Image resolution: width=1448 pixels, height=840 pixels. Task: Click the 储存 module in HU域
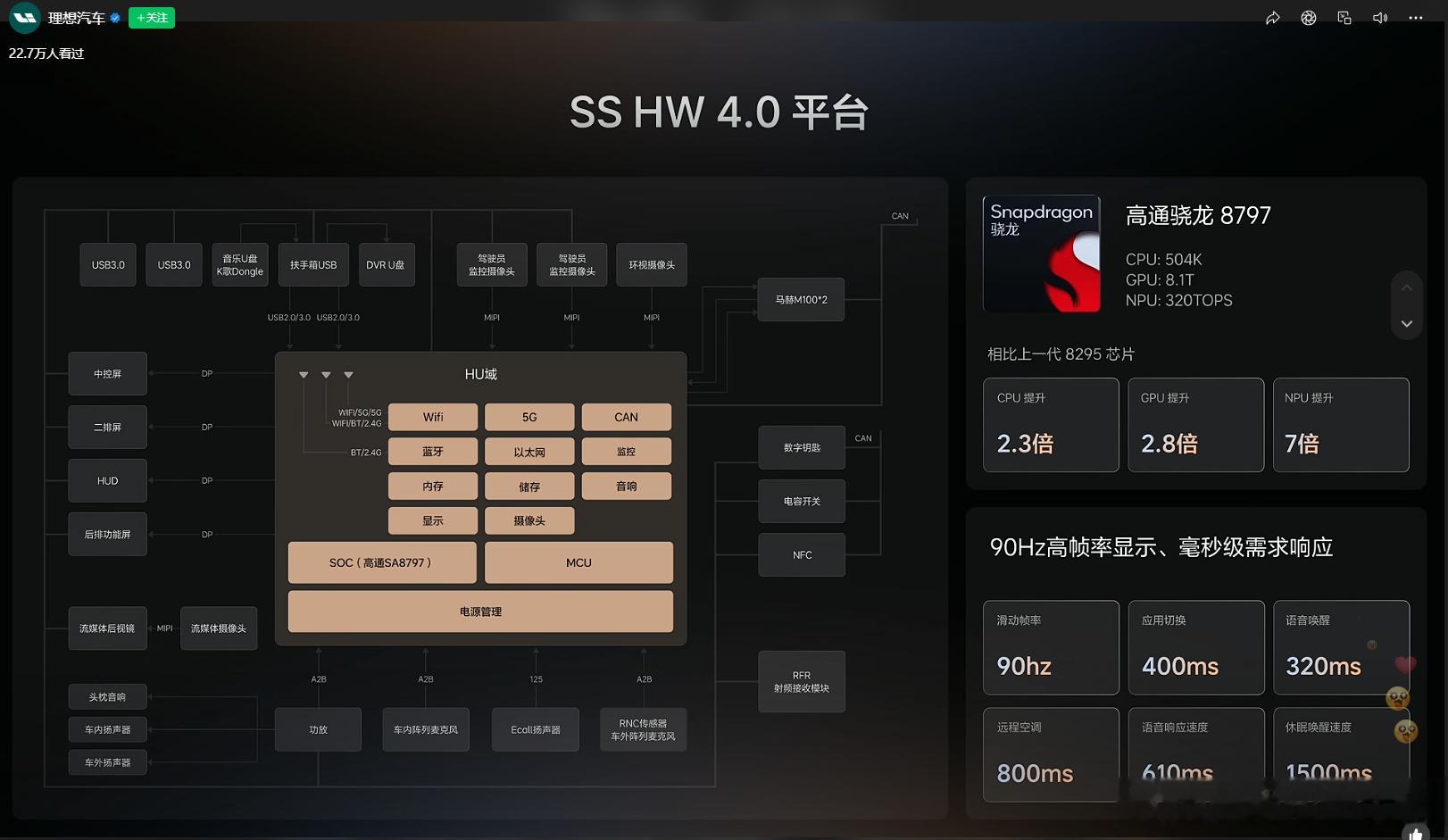[x=529, y=487]
